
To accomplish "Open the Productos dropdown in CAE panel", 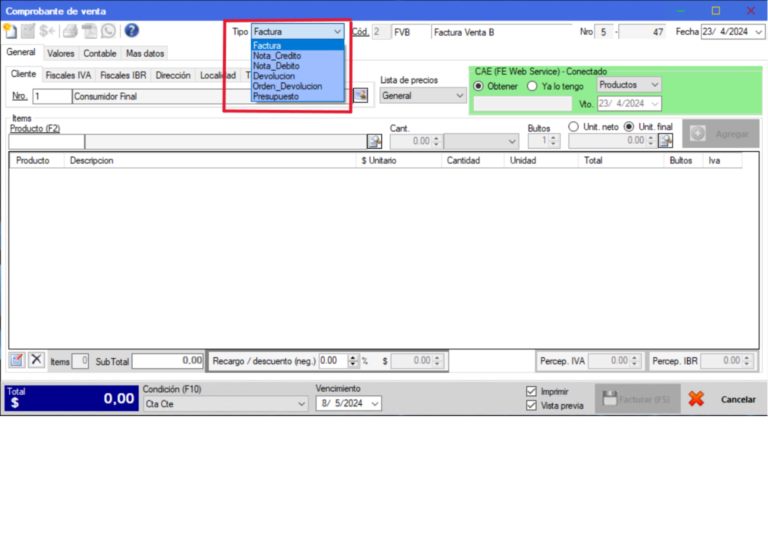I will tap(655, 85).
